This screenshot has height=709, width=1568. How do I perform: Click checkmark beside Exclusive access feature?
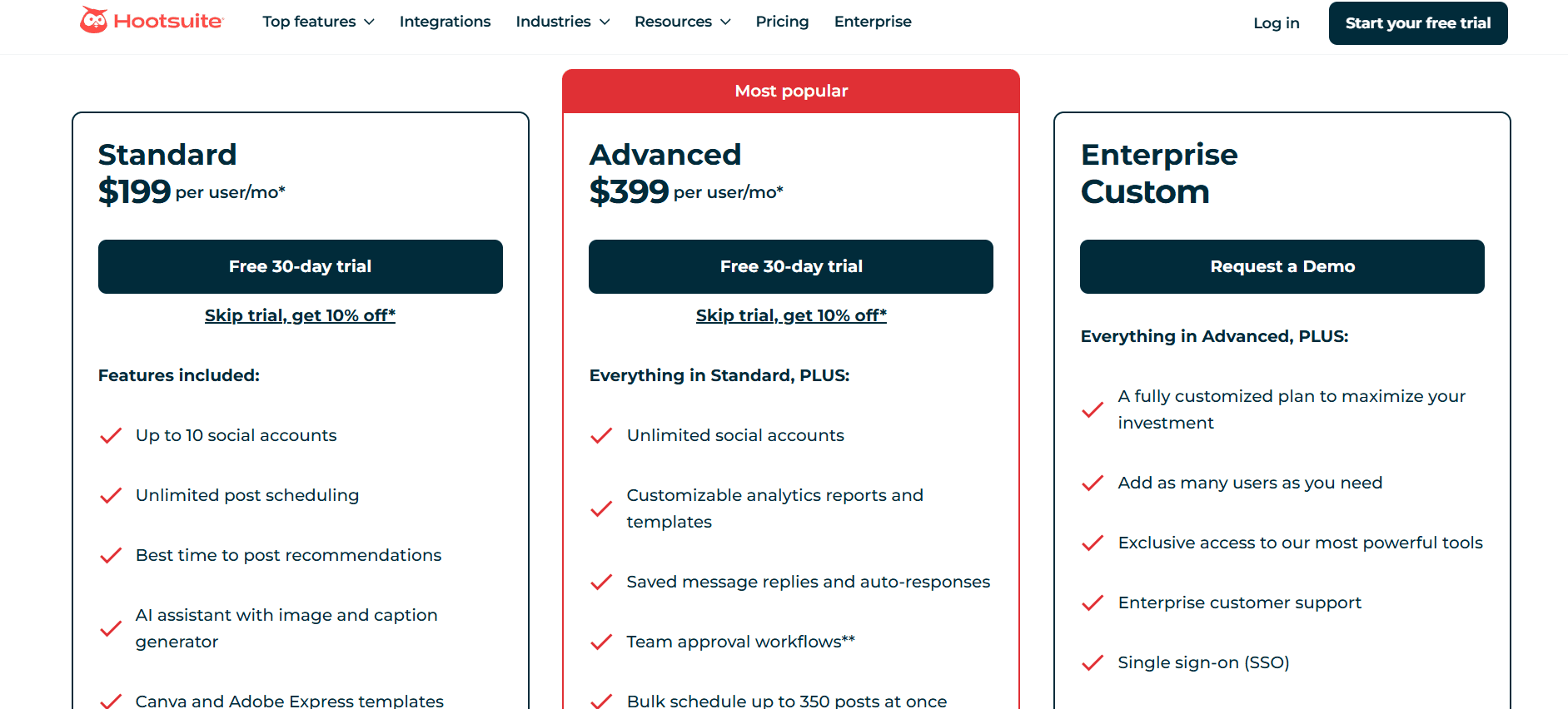(x=1093, y=543)
